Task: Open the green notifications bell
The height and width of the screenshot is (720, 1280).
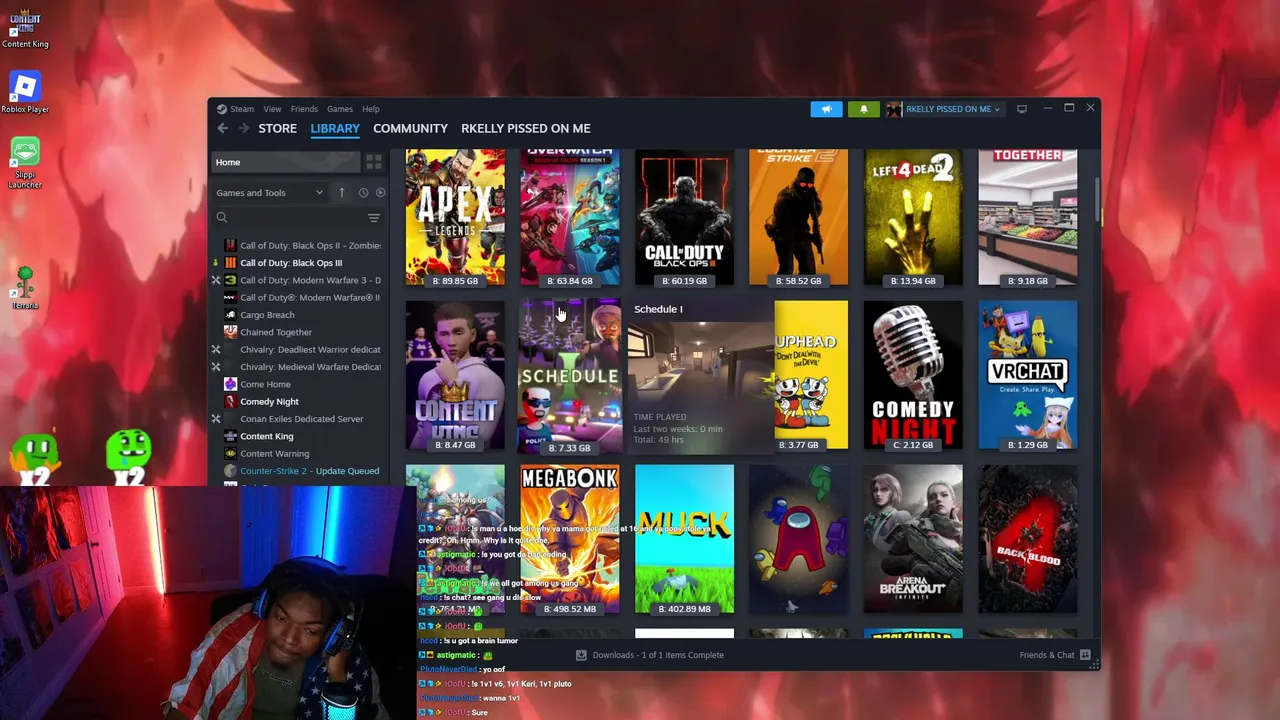Action: [864, 109]
